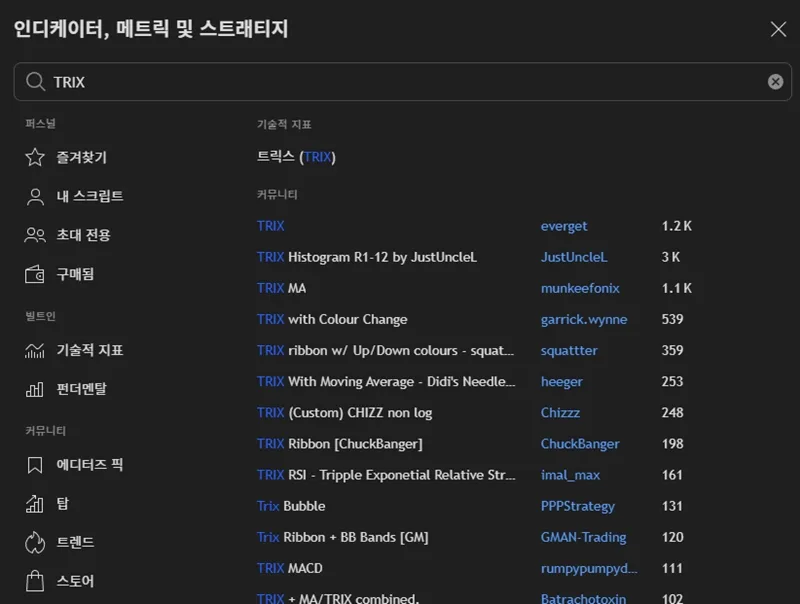Open author imal_max's profile
This screenshot has width=800, height=604.
(x=570, y=475)
